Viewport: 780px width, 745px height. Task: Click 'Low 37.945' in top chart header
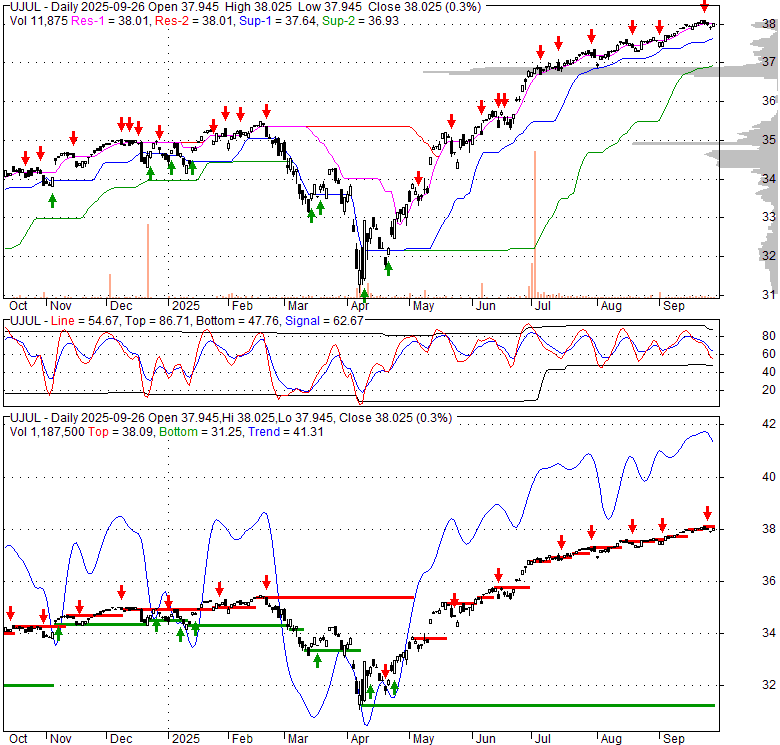328,7
